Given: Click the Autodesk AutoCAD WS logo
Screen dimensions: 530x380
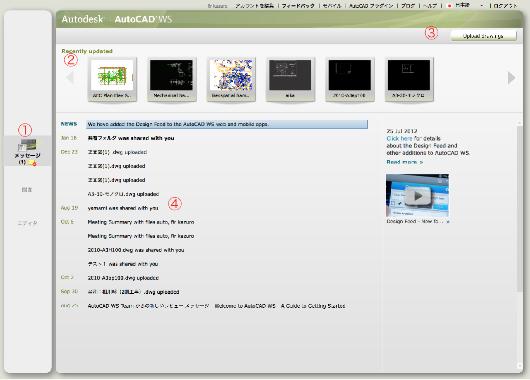Looking at the screenshot, I should click(x=117, y=19).
